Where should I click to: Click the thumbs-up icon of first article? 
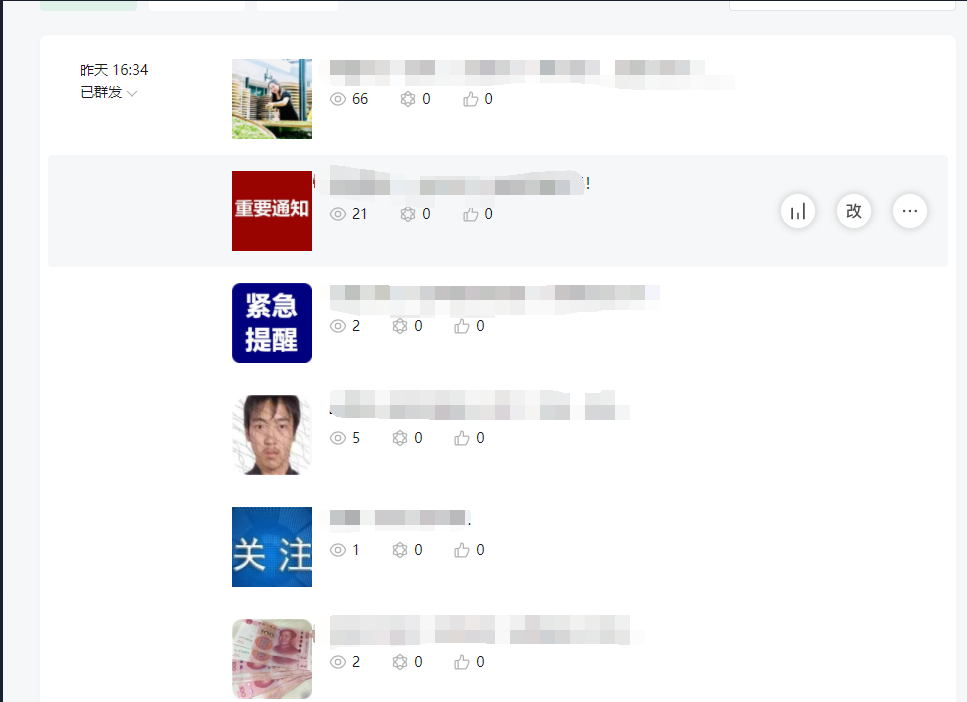(471, 99)
